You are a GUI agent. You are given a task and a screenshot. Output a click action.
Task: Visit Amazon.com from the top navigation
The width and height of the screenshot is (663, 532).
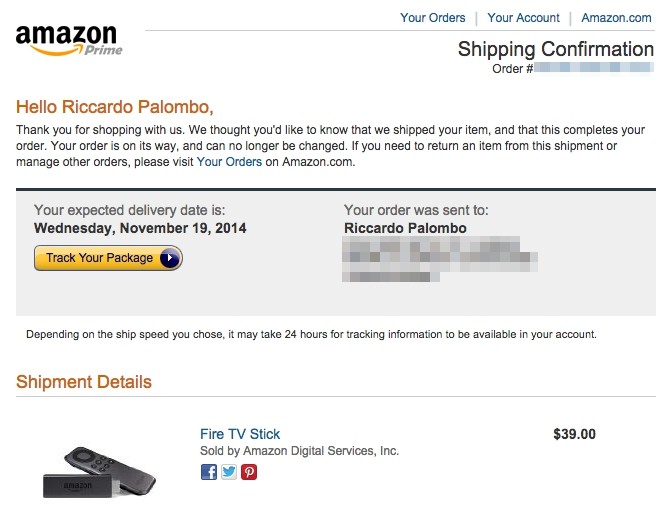[x=616, y=18]
